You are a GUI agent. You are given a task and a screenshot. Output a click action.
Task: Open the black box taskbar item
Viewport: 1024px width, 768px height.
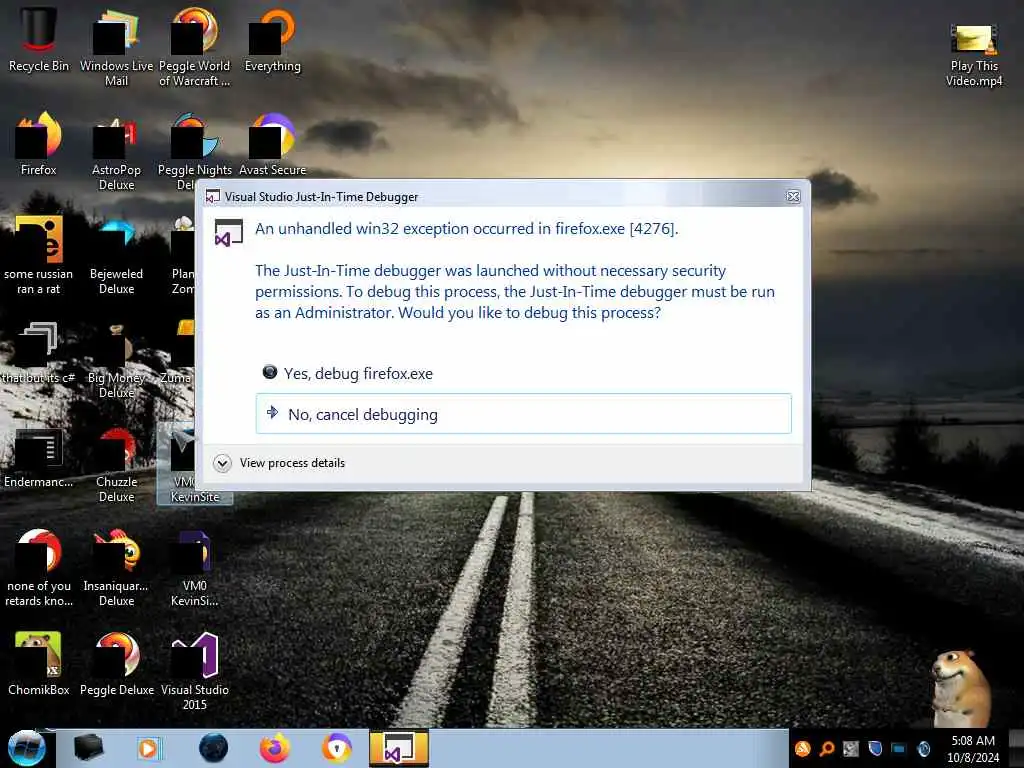[x=88, y=748]
